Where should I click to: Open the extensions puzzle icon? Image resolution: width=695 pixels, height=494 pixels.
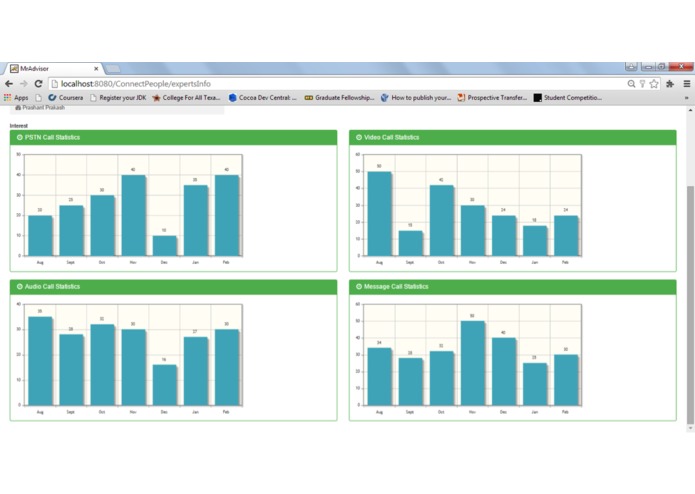670,84
